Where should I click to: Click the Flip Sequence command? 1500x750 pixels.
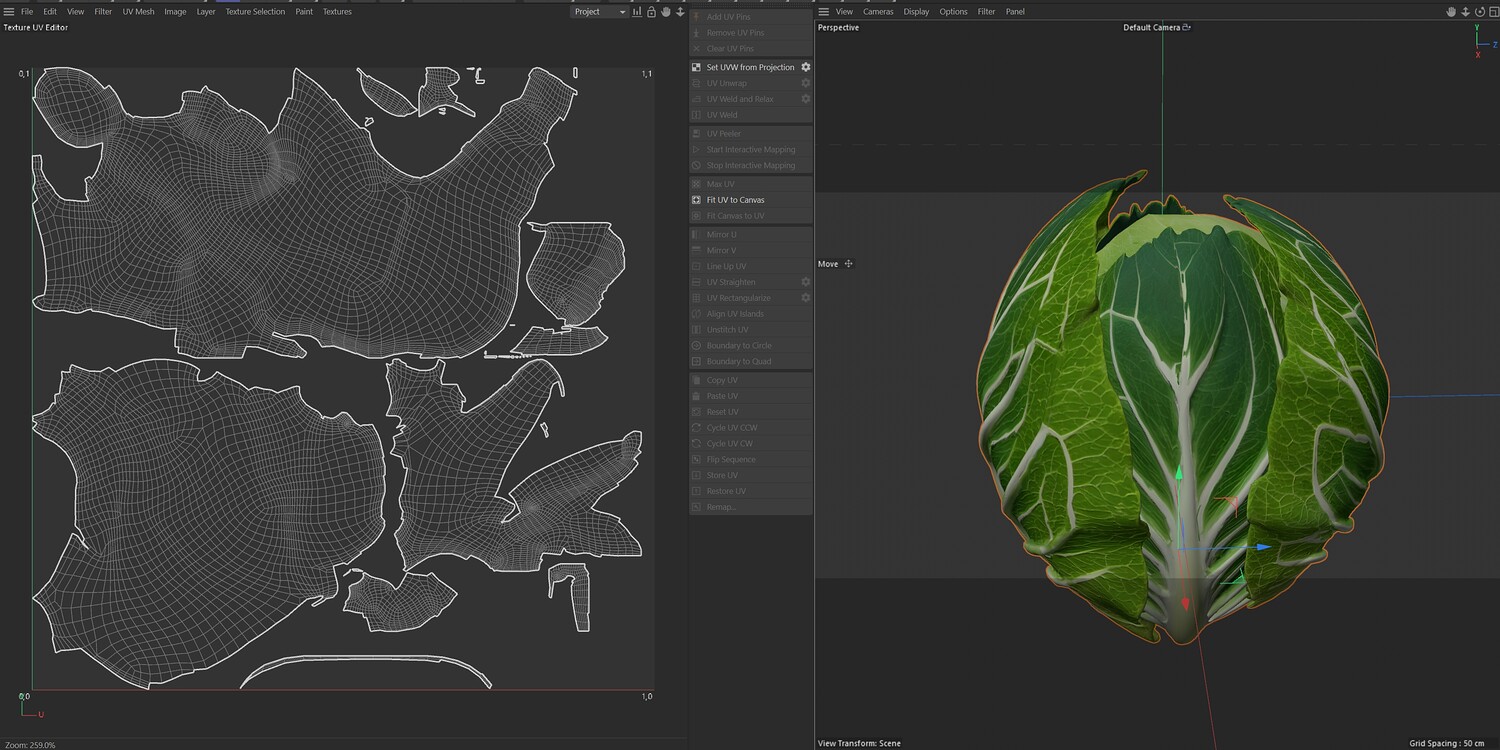coord(750,460)
